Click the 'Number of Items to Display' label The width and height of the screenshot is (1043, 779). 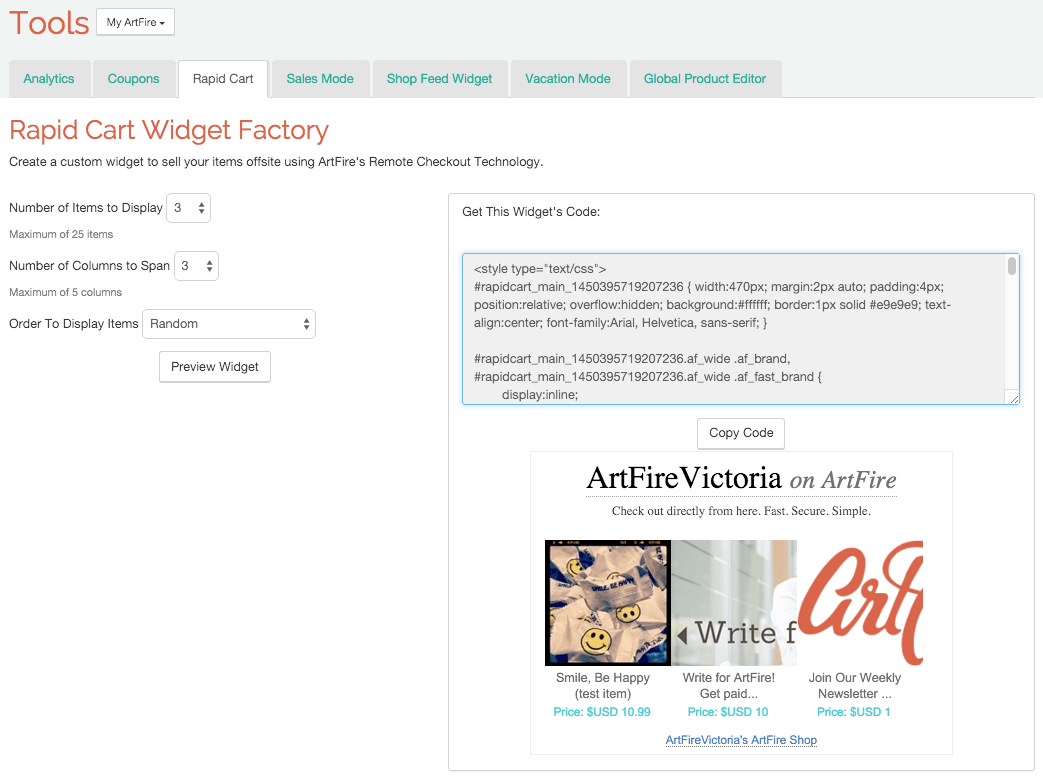point(86,208)
